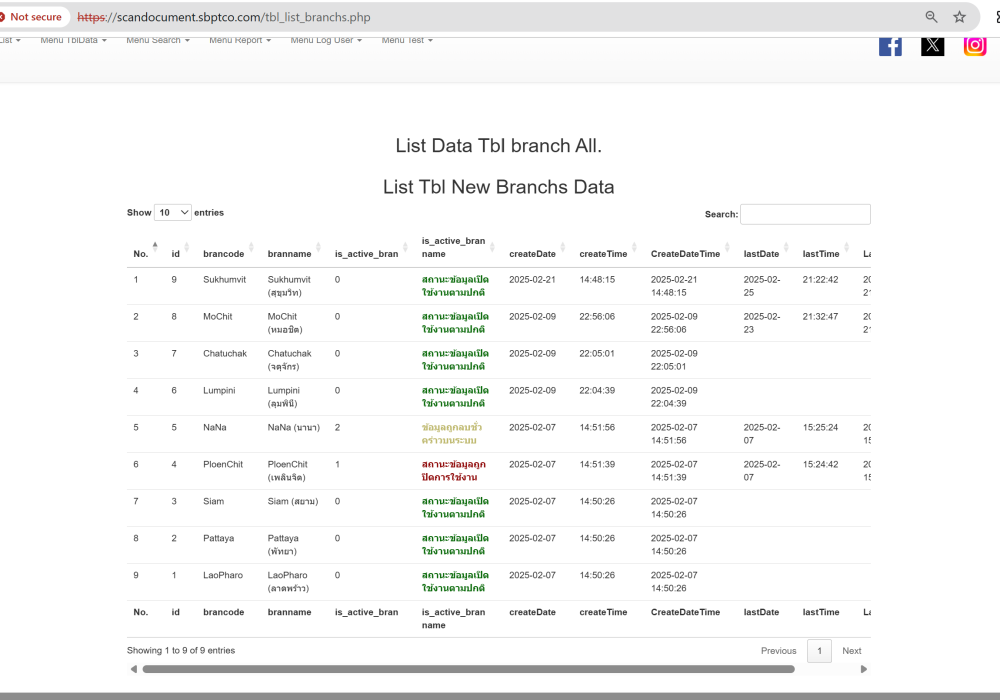Open the Menu Log User menu
The height and width of the screenshot is (700, 1000).
coord(326,40)
